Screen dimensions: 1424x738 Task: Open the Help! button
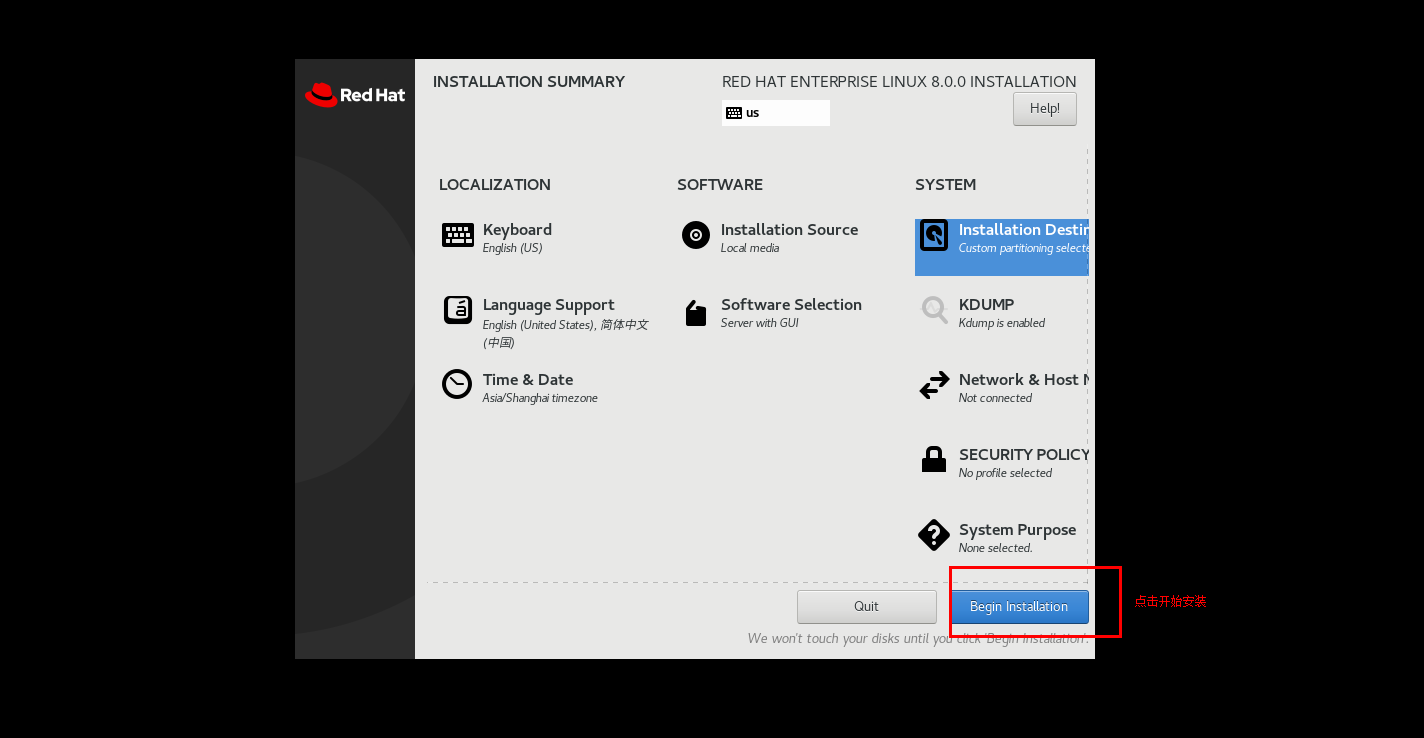point(1045,109)
